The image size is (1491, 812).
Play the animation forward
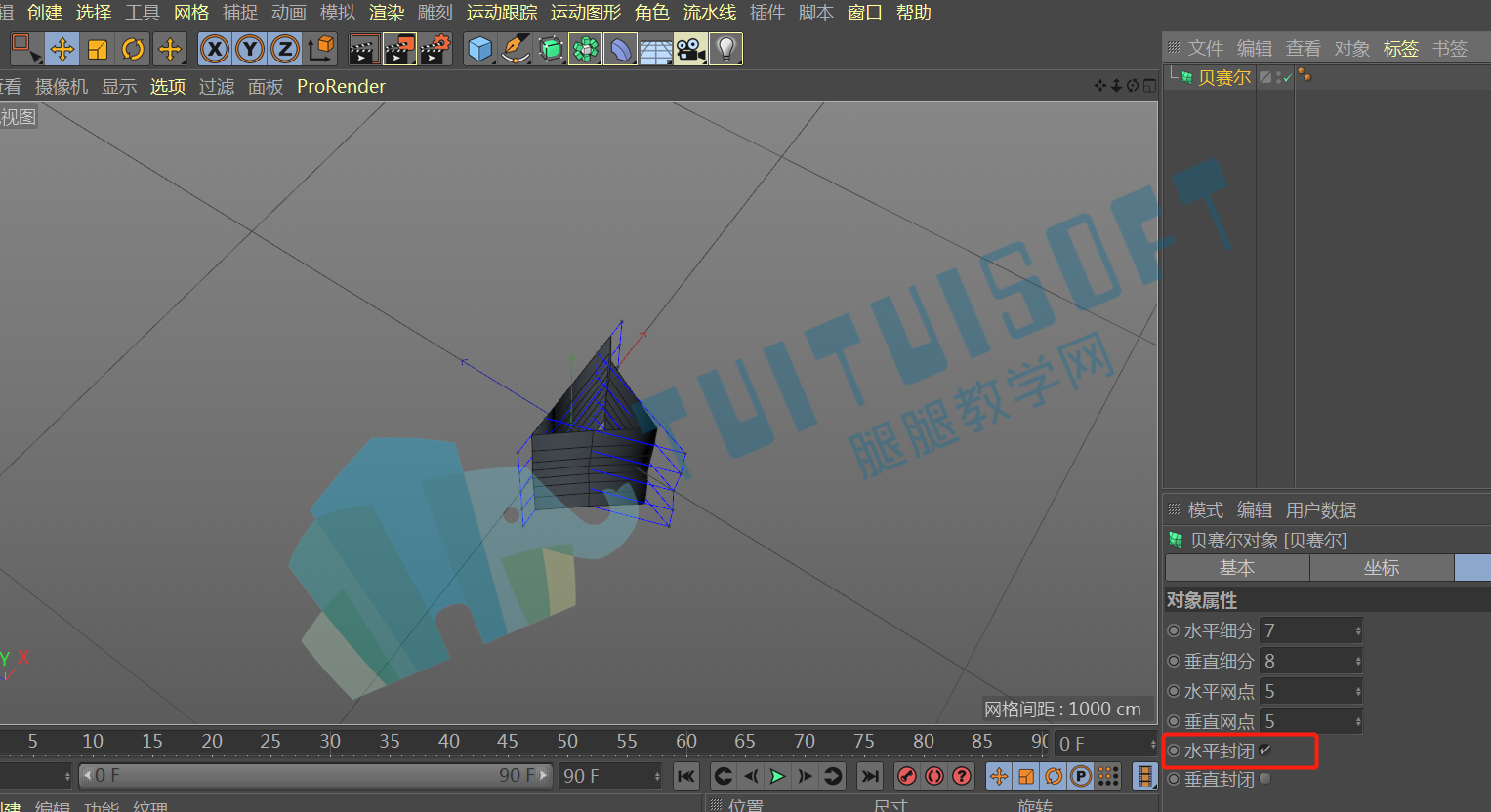(777, 776)
